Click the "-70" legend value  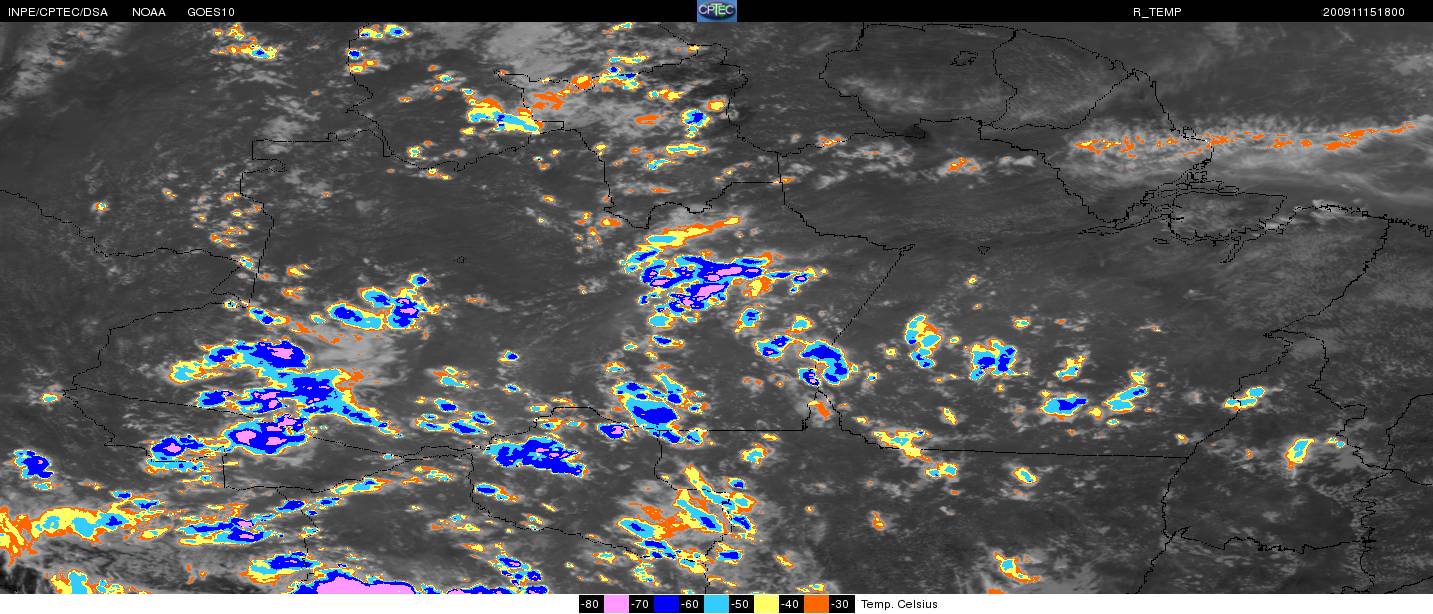click(x=640, y=604)
